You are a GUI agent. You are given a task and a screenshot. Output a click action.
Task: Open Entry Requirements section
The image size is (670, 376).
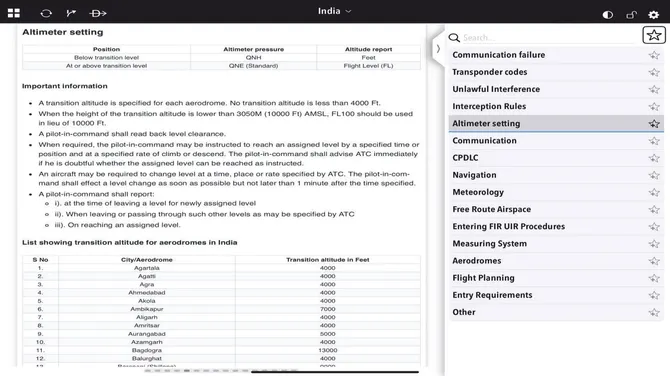[556, 295]
